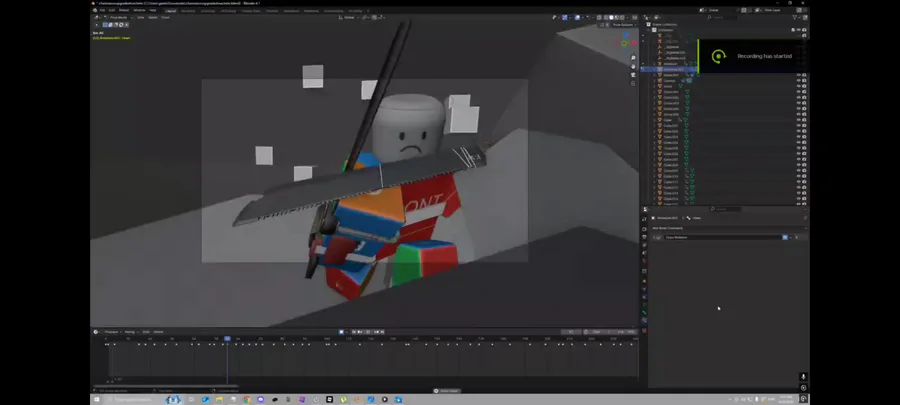The height and width of the screenshot is (405, 900).
Task: Collapse the Collection tree row
Action: pyautogui.click(x=648, y=30)
